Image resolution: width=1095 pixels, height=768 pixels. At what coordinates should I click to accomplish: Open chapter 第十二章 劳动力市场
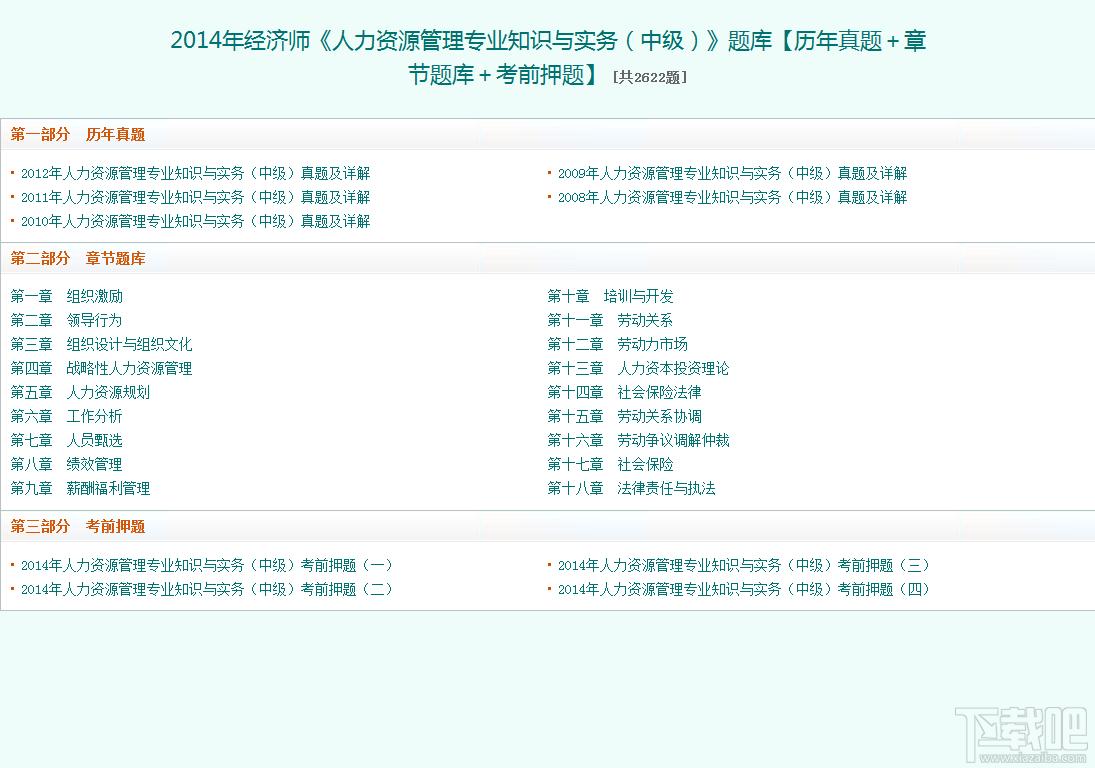[x=618, y=344]
